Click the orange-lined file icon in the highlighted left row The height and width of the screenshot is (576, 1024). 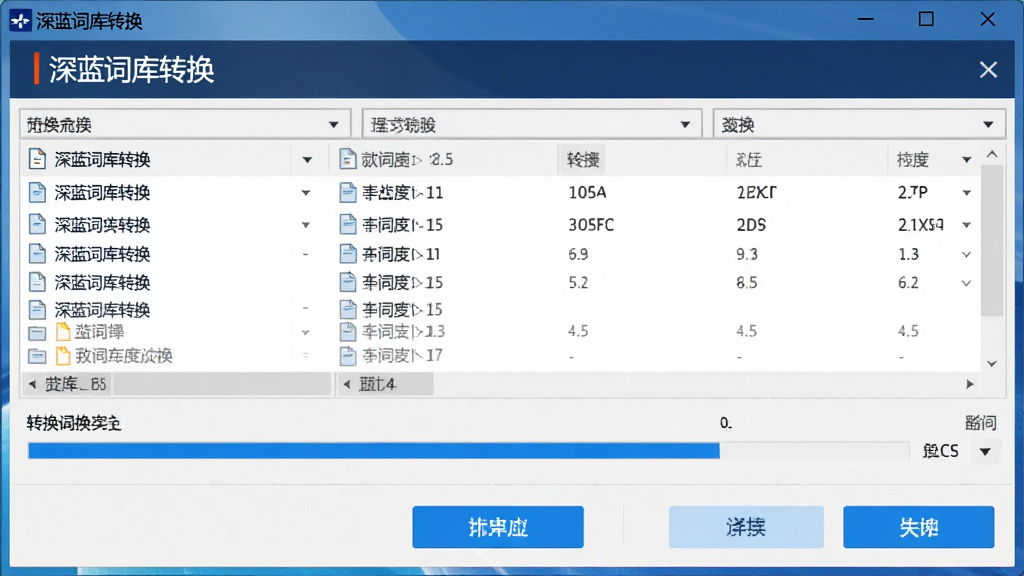37,159
